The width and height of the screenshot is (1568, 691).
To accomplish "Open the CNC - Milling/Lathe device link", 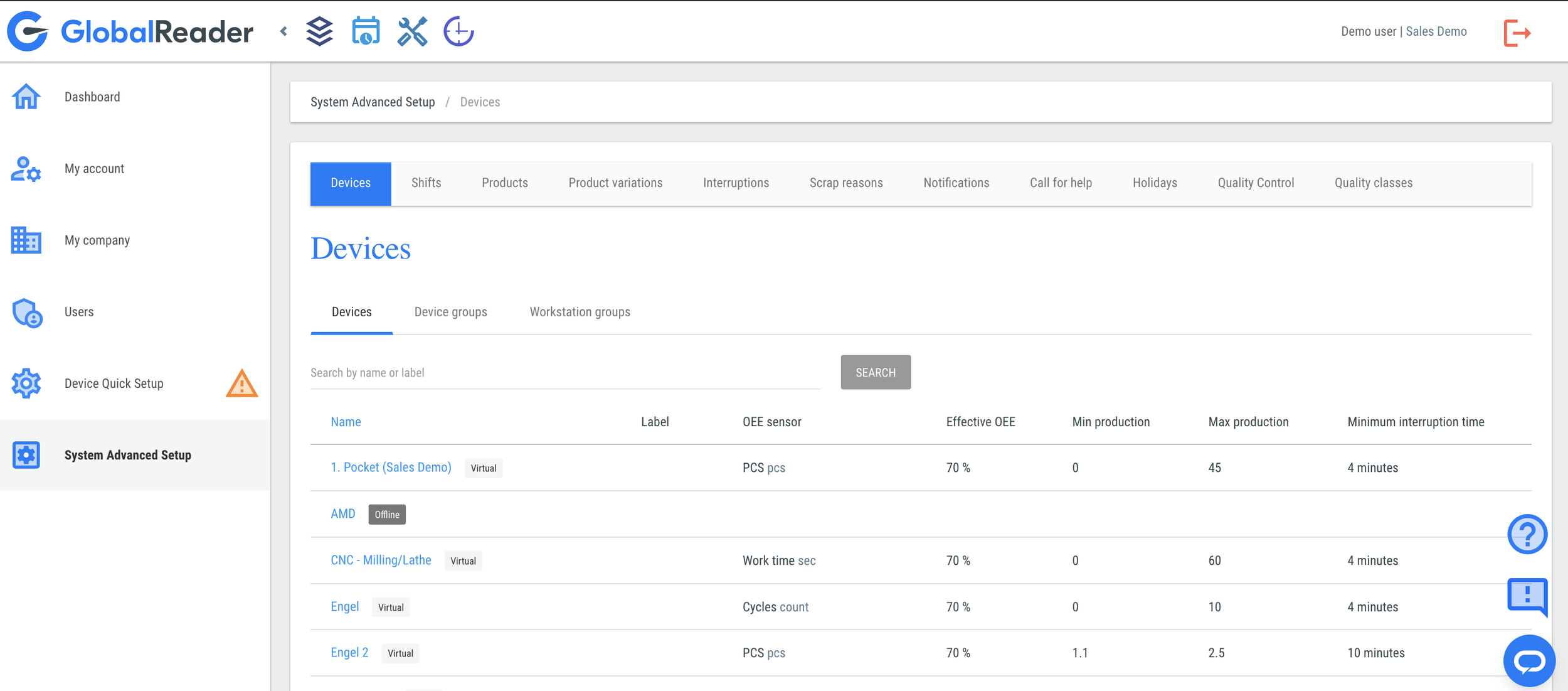I will pyautogui.click(x=381, y=560).
